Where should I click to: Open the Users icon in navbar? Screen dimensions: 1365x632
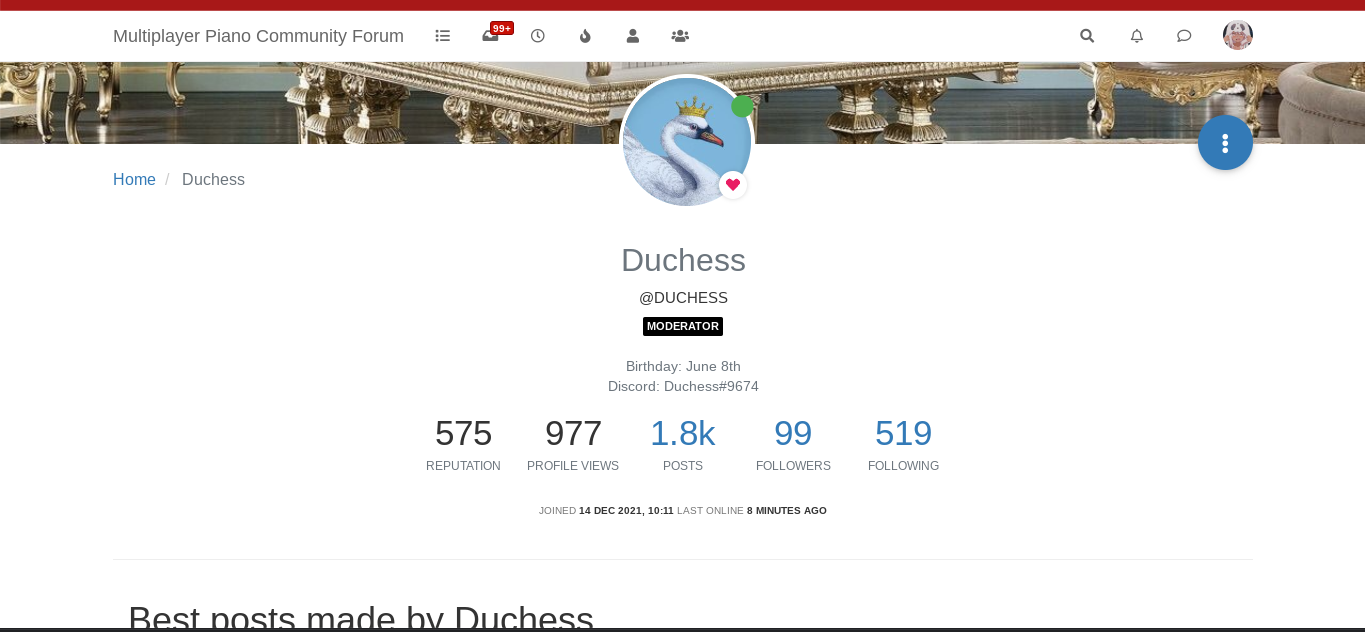click(633, 36)
